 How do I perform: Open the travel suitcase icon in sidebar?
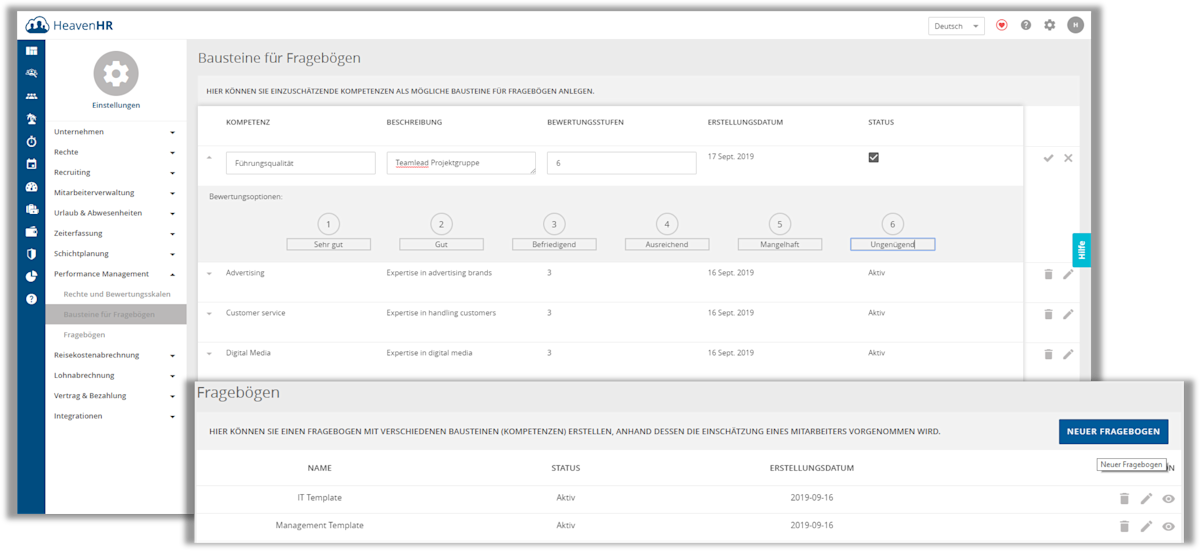[x=31, y=209]
